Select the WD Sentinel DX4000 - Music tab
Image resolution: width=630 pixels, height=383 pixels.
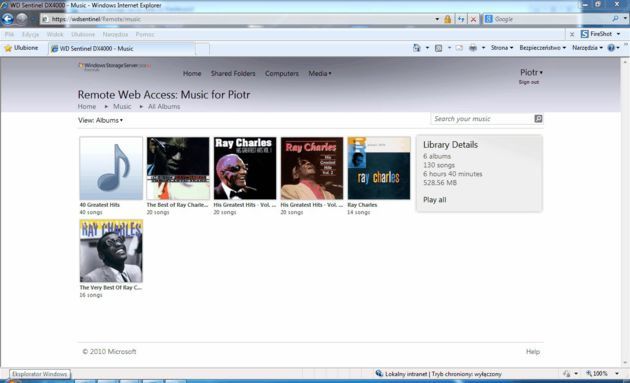pos(121,49)
